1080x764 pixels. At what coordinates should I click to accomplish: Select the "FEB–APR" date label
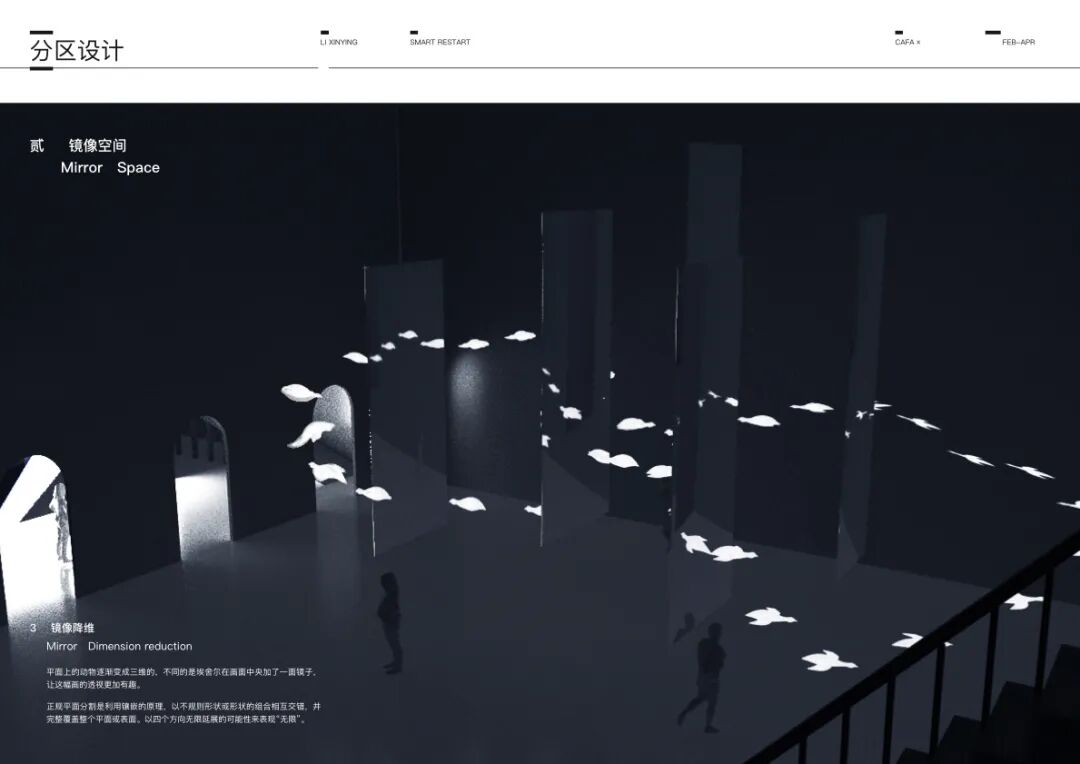[x=1019, y=42]
